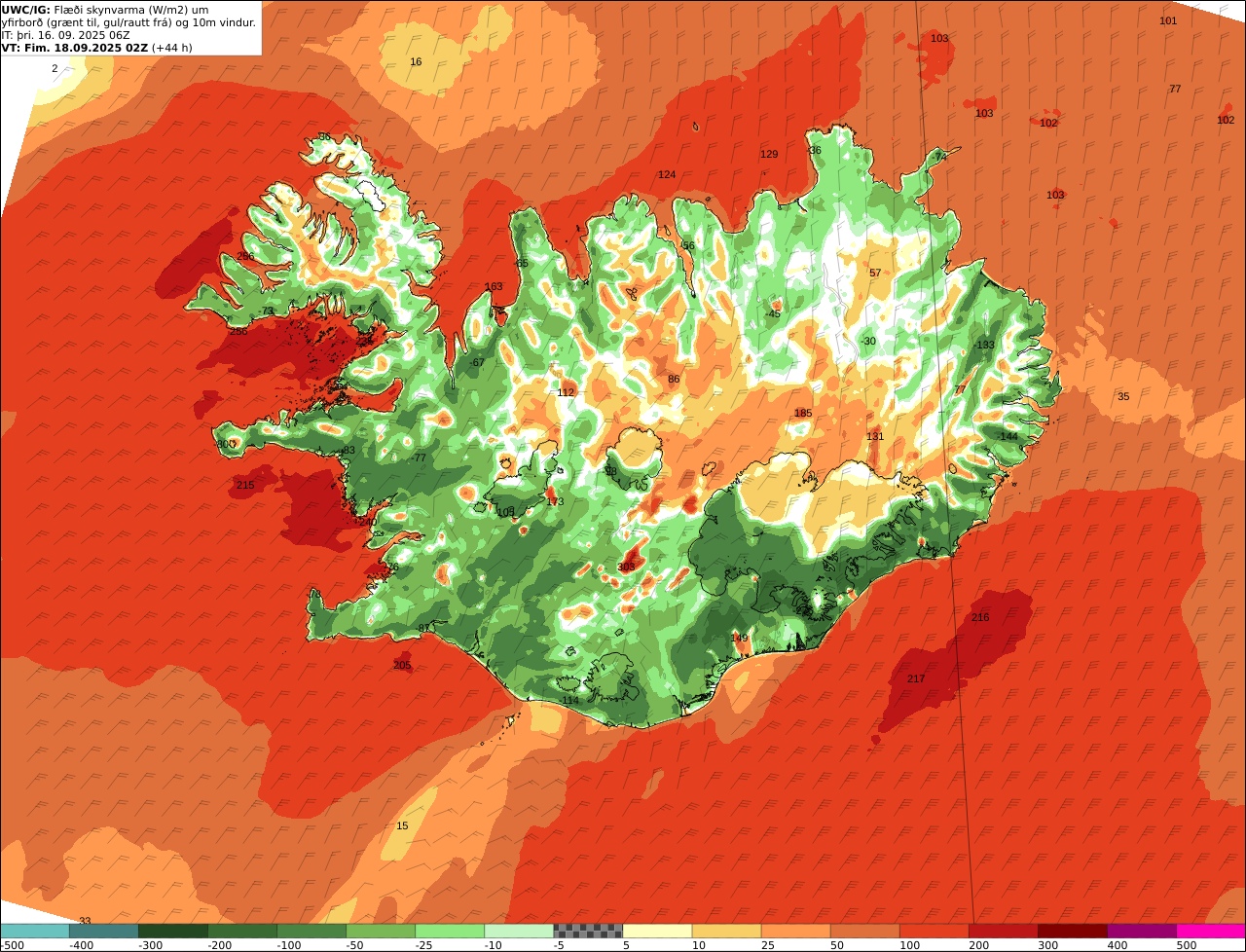The image size is (1246, 952).
Task: Click the map value '-73' in the Westfjords
Action: [266, 311]
